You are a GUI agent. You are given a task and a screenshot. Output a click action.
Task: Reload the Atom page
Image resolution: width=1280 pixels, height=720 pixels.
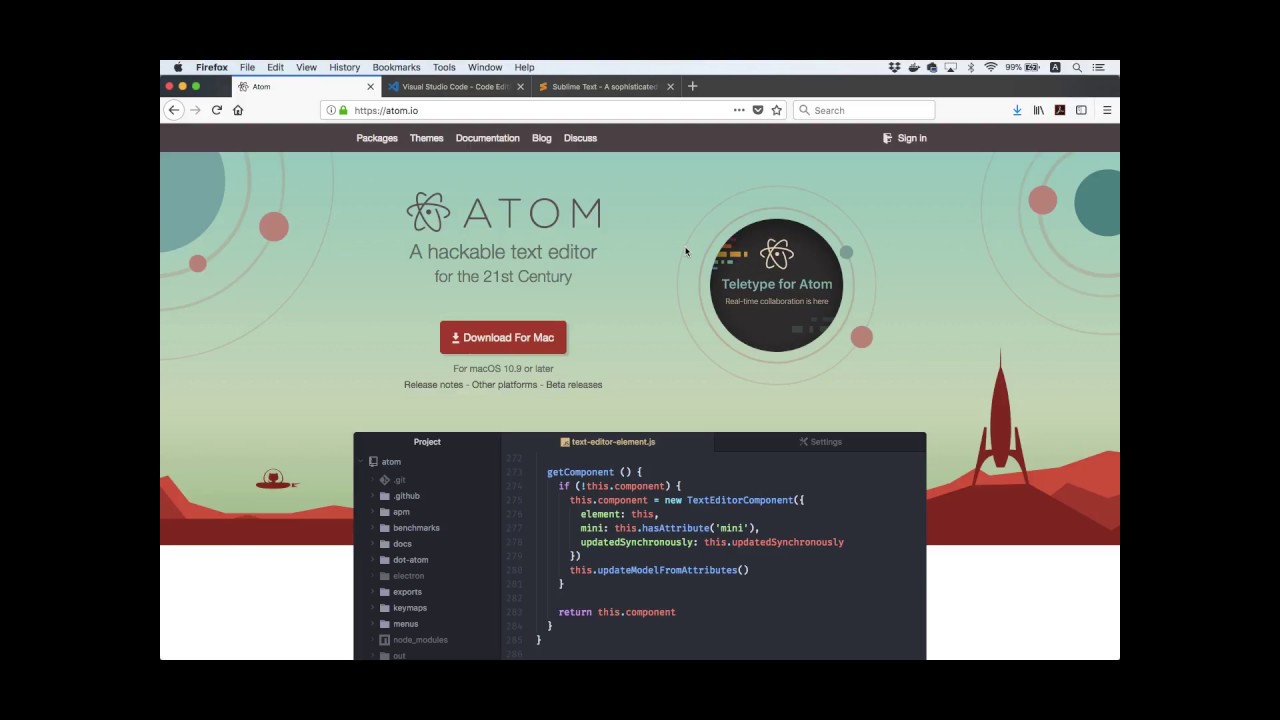click(216, 110)
